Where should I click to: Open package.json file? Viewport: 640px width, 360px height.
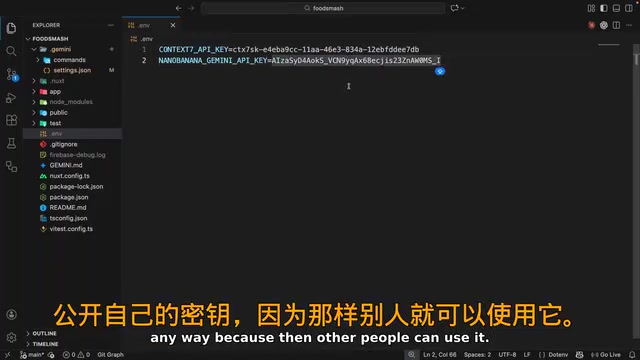tap(72, 197)
